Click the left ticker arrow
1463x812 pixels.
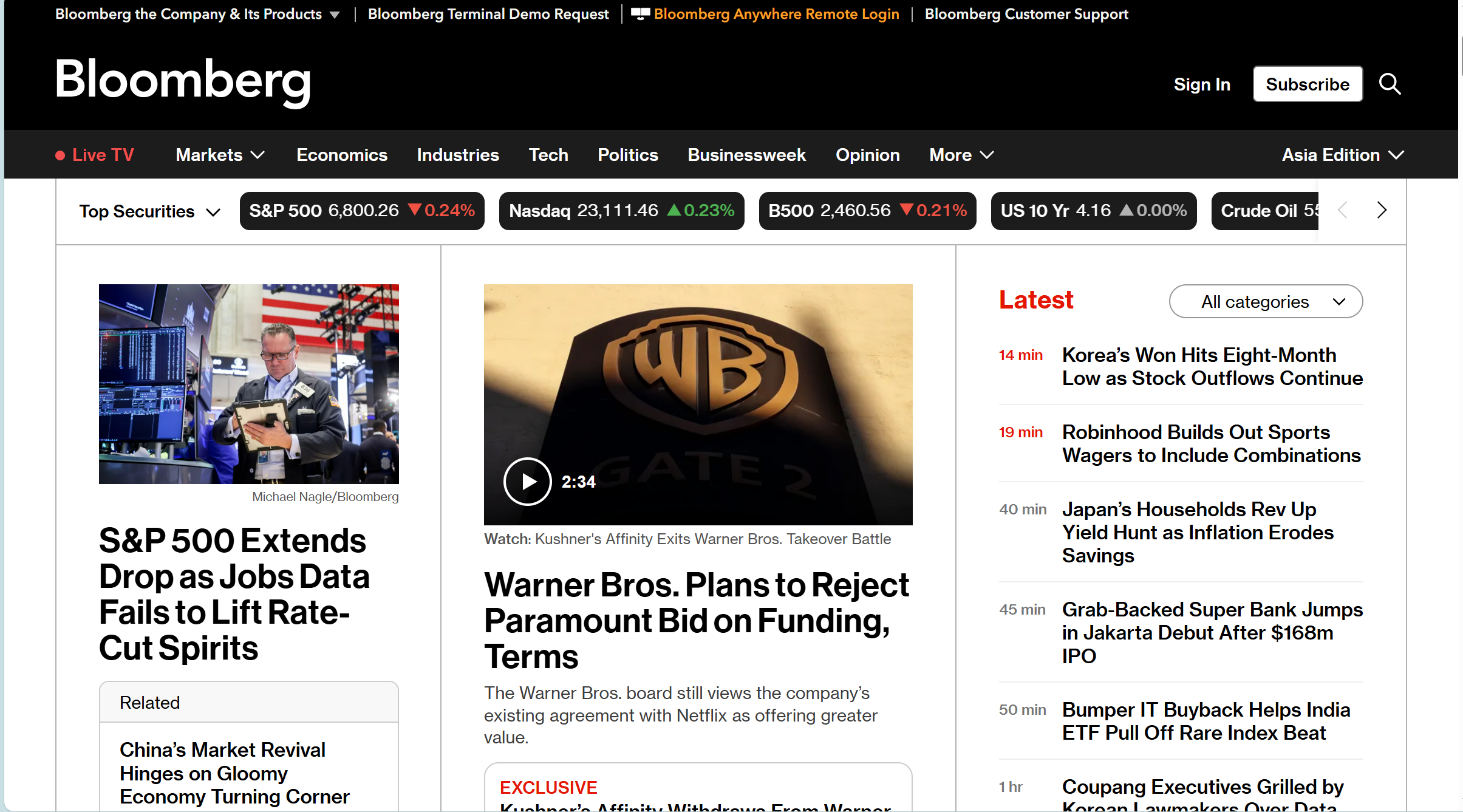[1343, 210]
